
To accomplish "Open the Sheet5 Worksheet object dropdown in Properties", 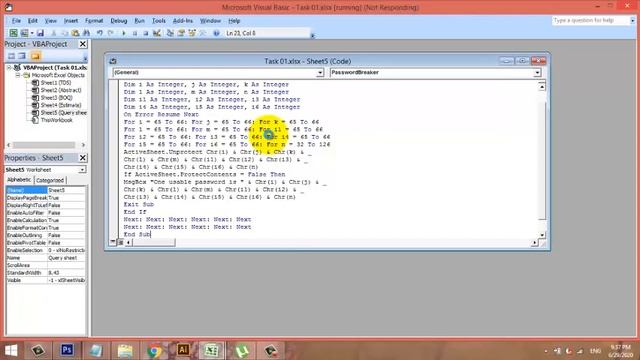I will click(82, 169).
